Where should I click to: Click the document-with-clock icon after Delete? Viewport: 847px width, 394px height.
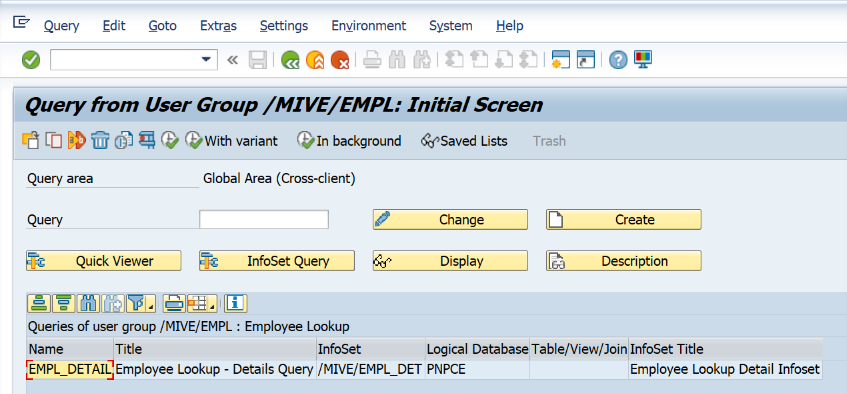[x=124, y=141]
